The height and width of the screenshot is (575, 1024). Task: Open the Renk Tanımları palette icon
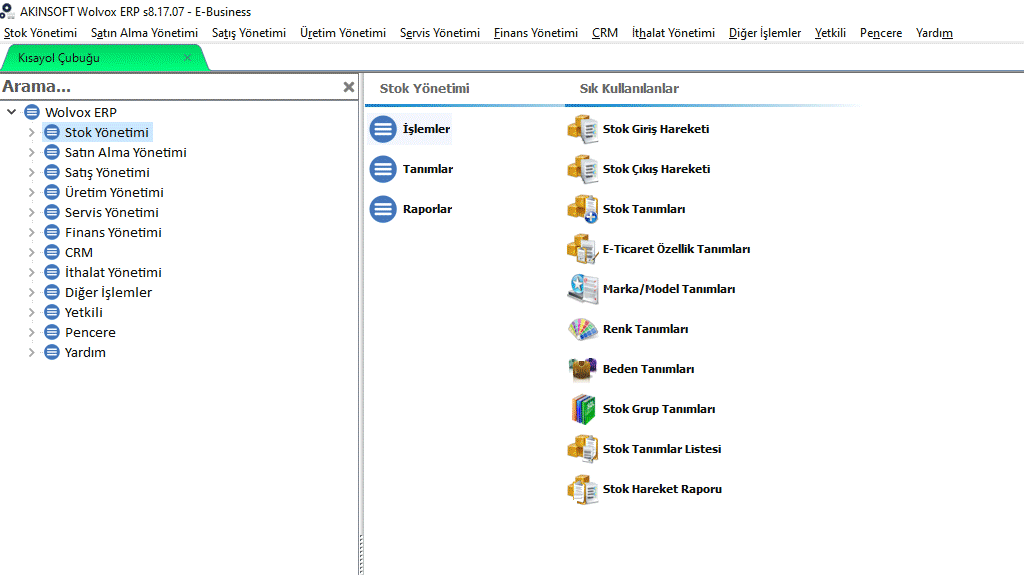pyautogui.click(x=583, y=329)
